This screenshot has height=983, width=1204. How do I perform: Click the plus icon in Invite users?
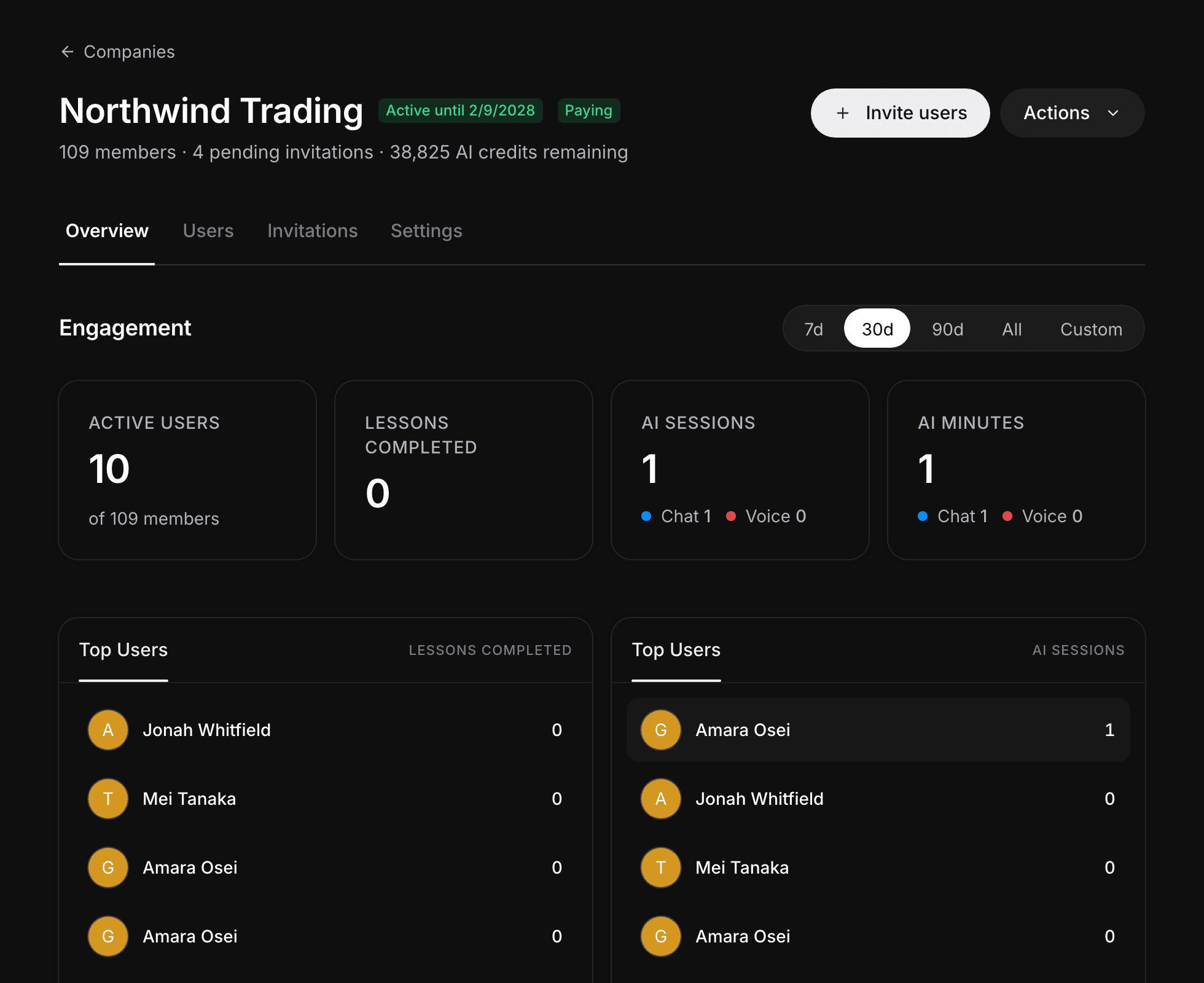click(x=843, y=113)
